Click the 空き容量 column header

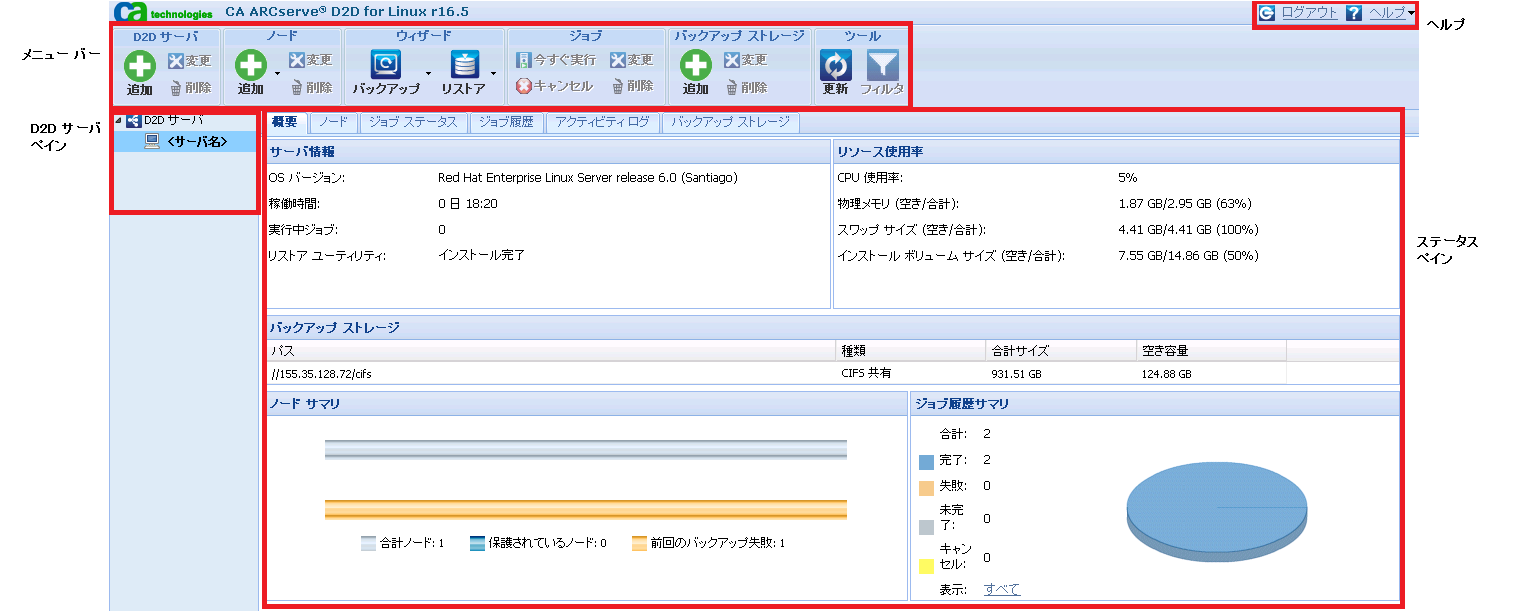[1211, 351]
